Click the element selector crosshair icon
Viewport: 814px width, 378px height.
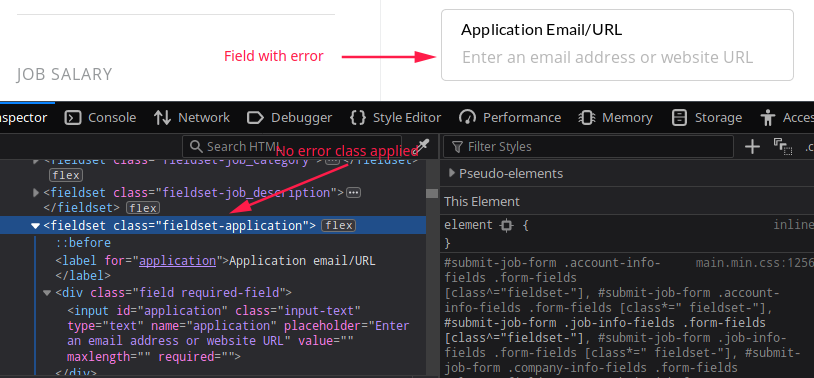[x=507, y=225]
